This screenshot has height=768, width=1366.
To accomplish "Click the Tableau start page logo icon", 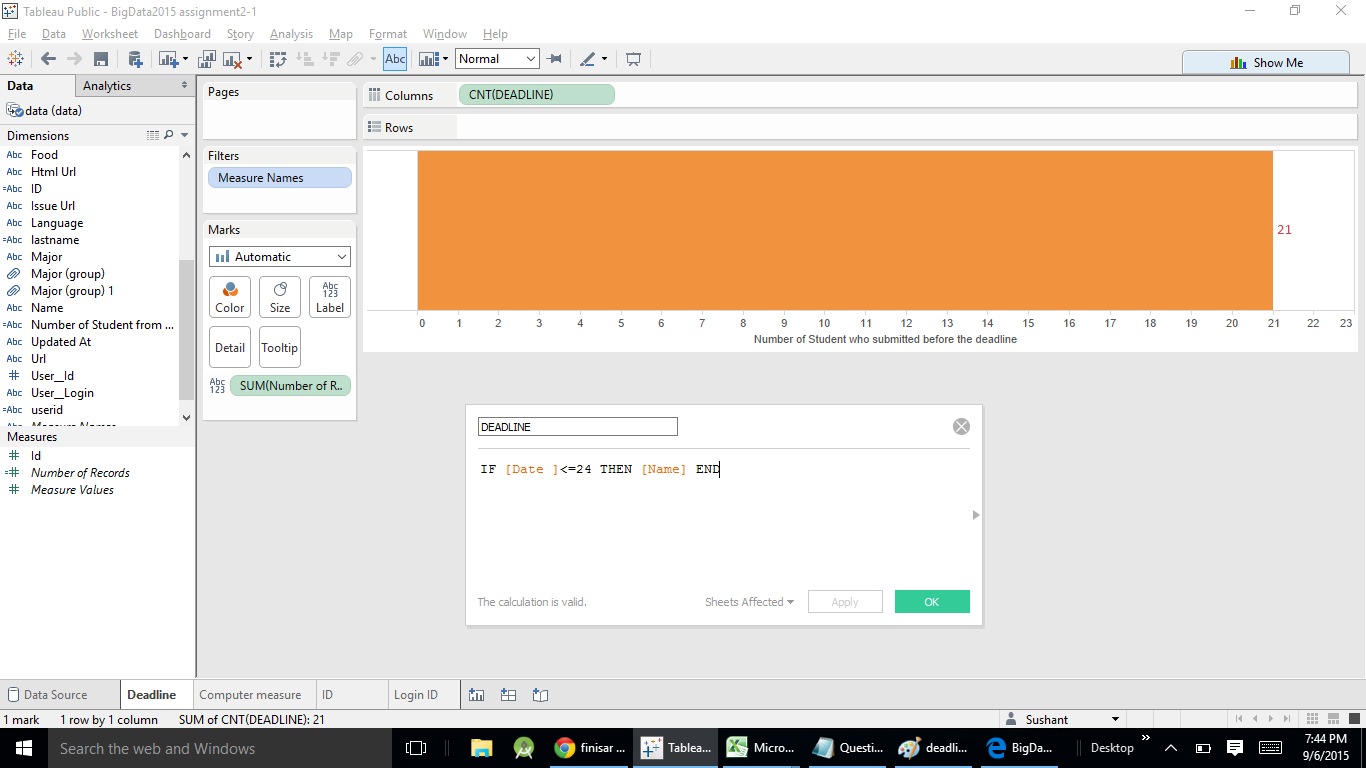I will click(x=15, y=59).
